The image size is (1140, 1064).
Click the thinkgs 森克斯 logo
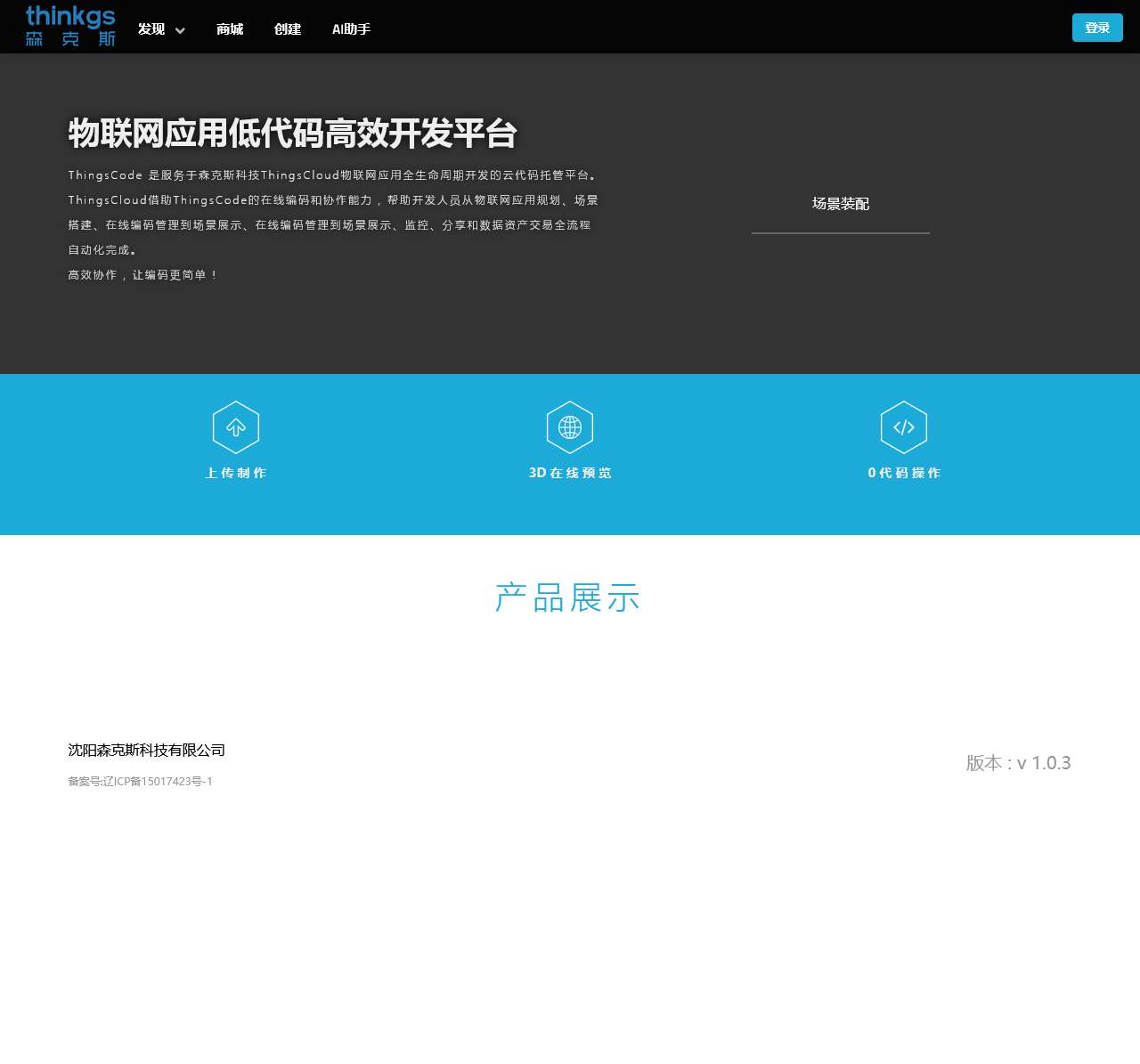[x=70, y=27]
